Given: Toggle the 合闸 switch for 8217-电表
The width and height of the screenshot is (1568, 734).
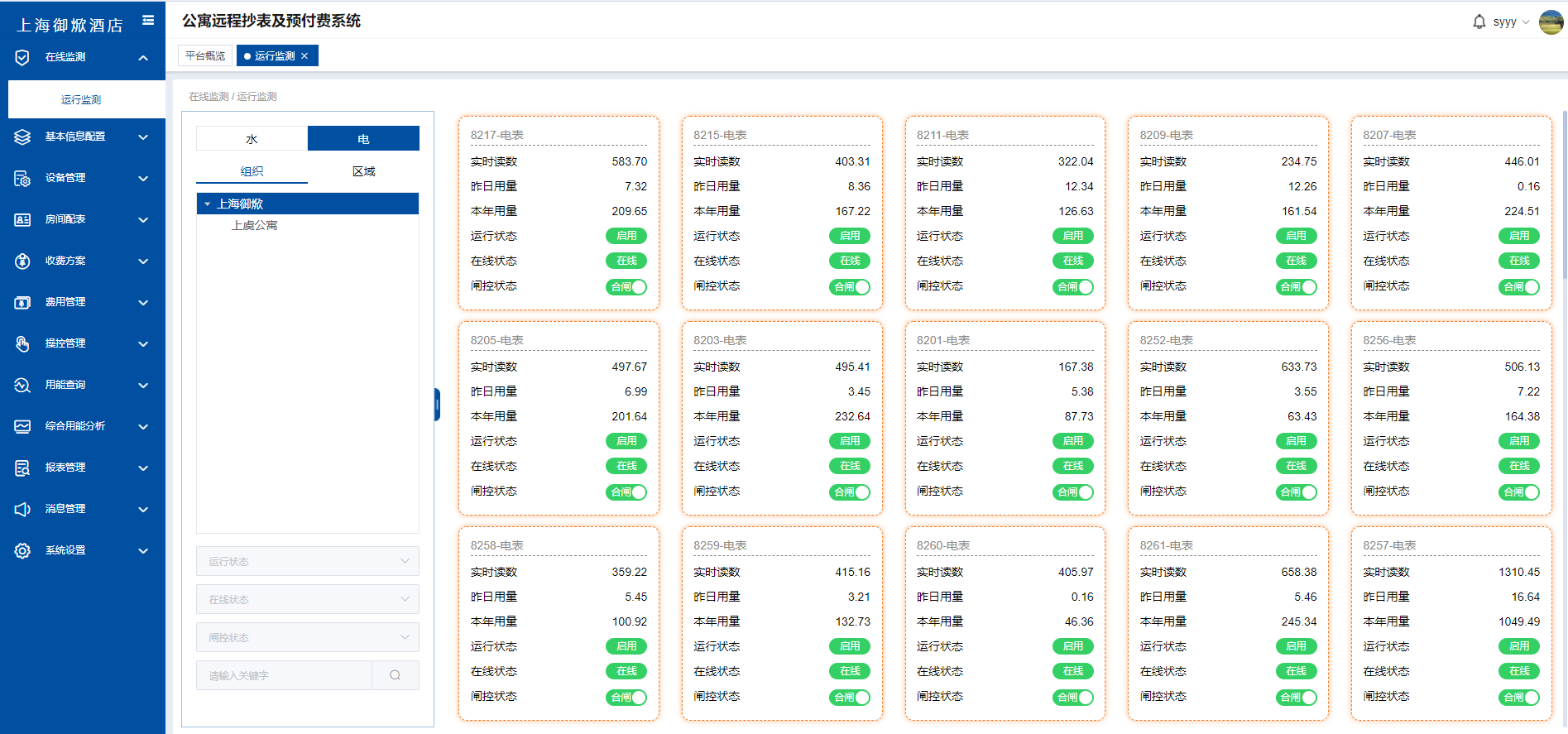Looking at the screenshot, I should 626,287.
